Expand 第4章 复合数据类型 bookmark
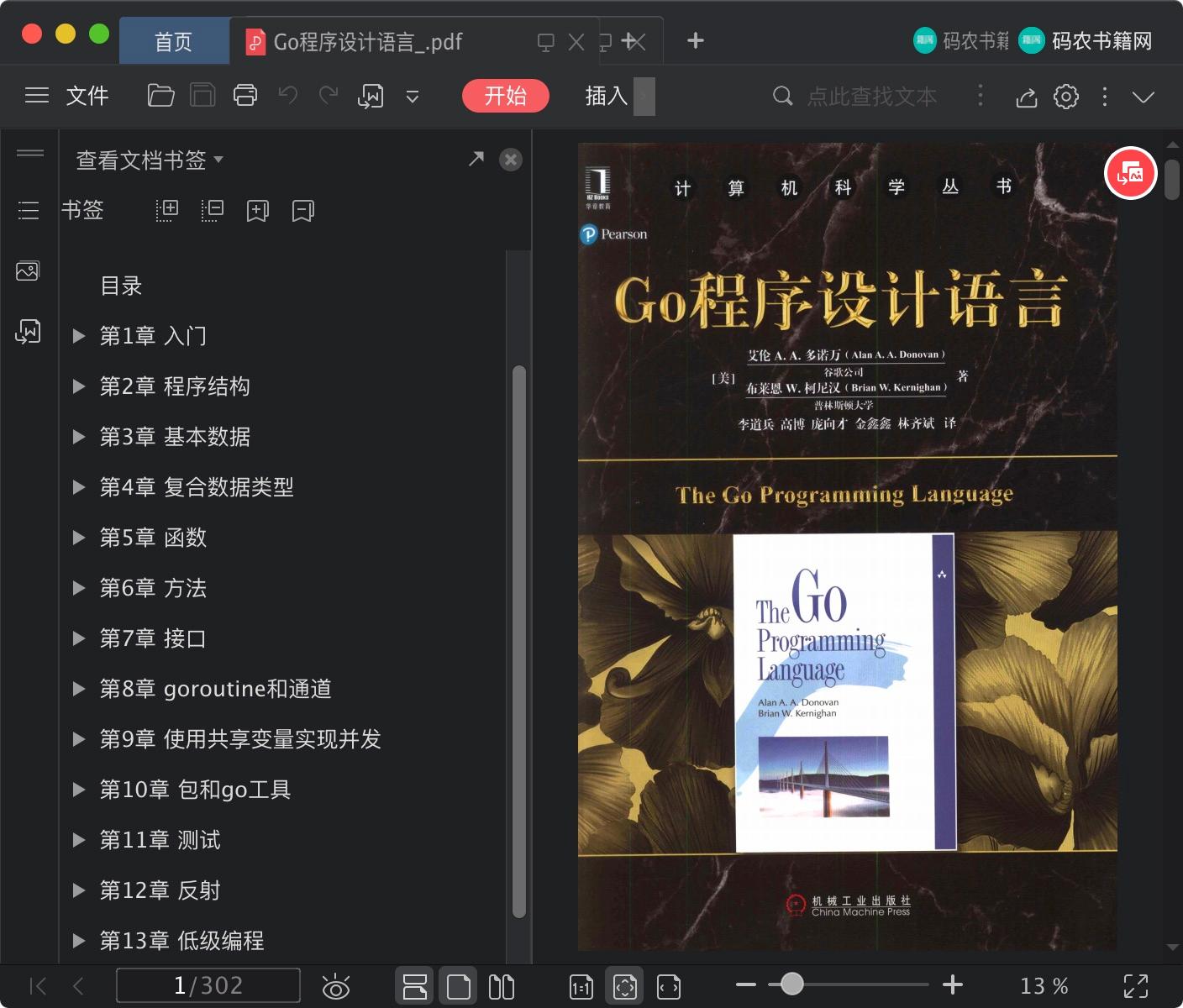Viewport: 1183px width, 1008px height. [x=79, y=487]
